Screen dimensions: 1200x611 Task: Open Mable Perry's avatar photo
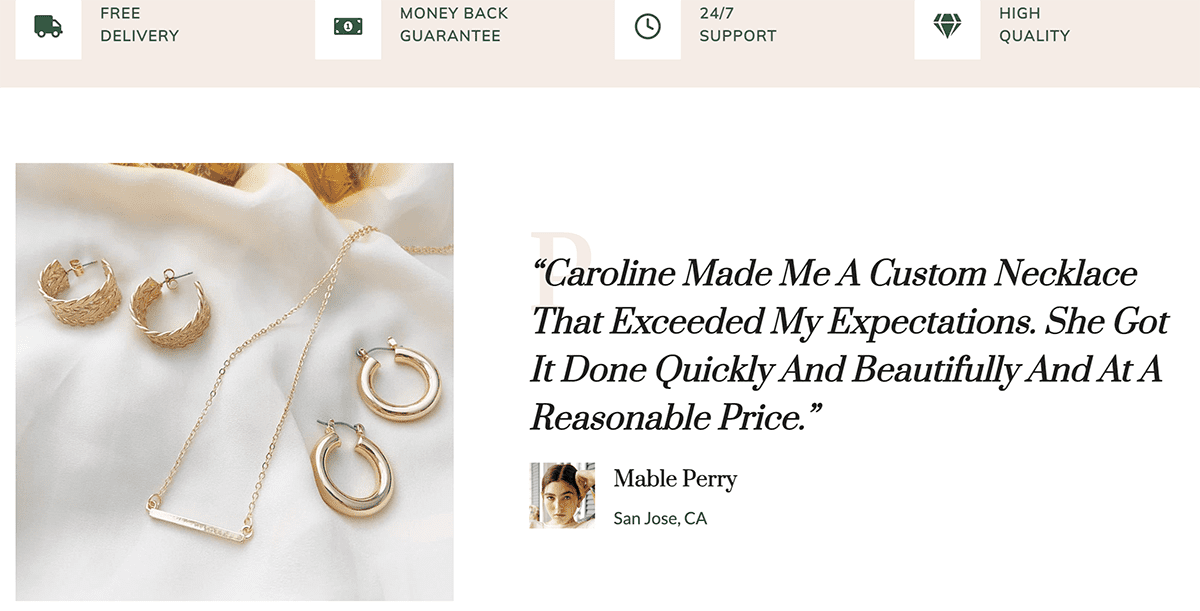pyautogui.click(x=562, y=495)
